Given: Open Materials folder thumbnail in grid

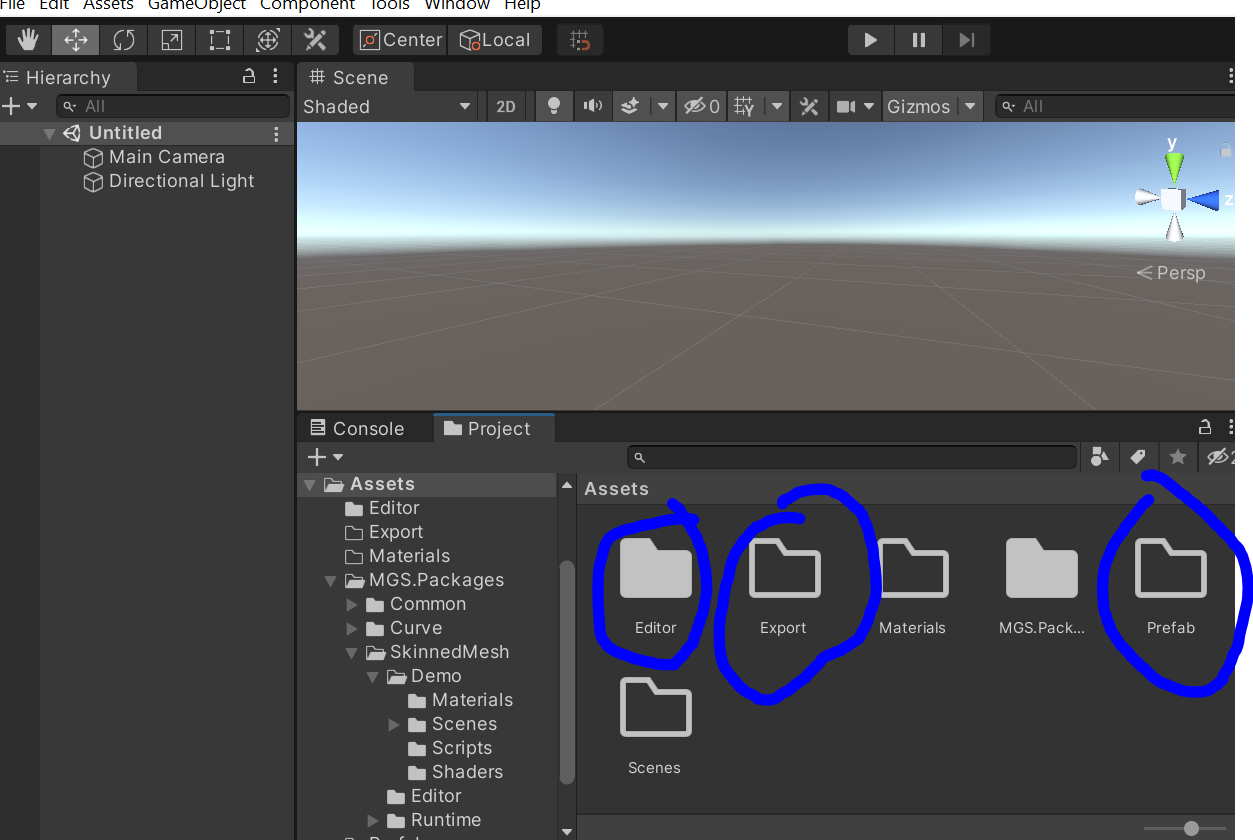Looking at the screenshot, I should 912,587.
